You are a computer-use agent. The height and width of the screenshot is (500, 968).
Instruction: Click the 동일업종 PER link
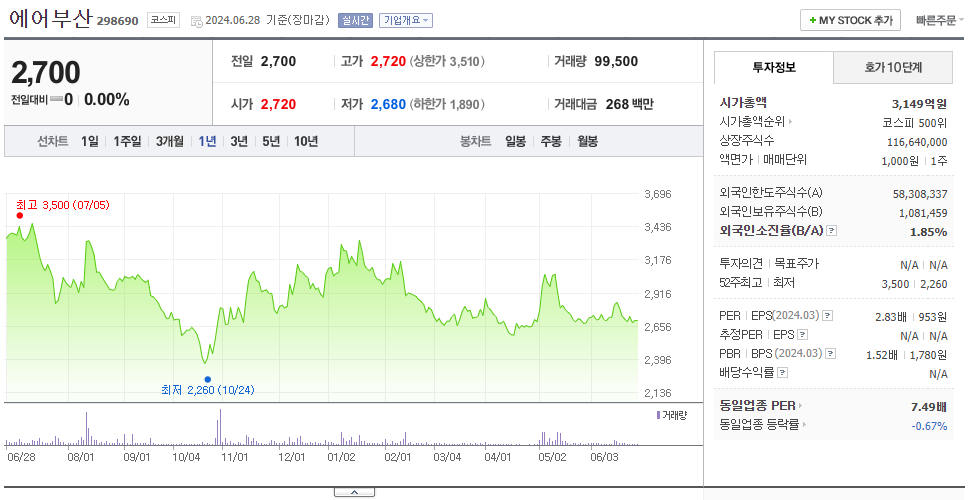[757, 406]
